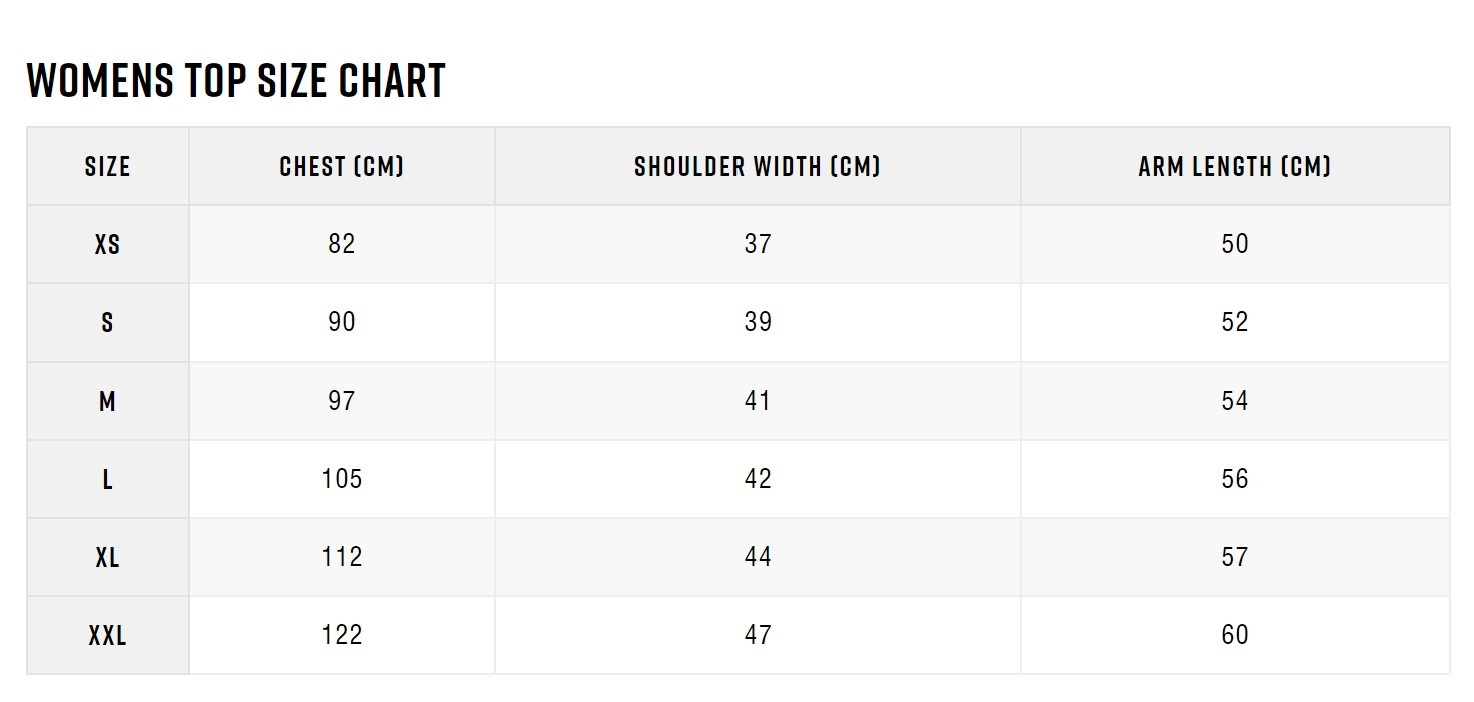The height and width of the screenshot is (702, 1474).
Task: Select arm length value 57 for XL
Action: [1235, 557]
